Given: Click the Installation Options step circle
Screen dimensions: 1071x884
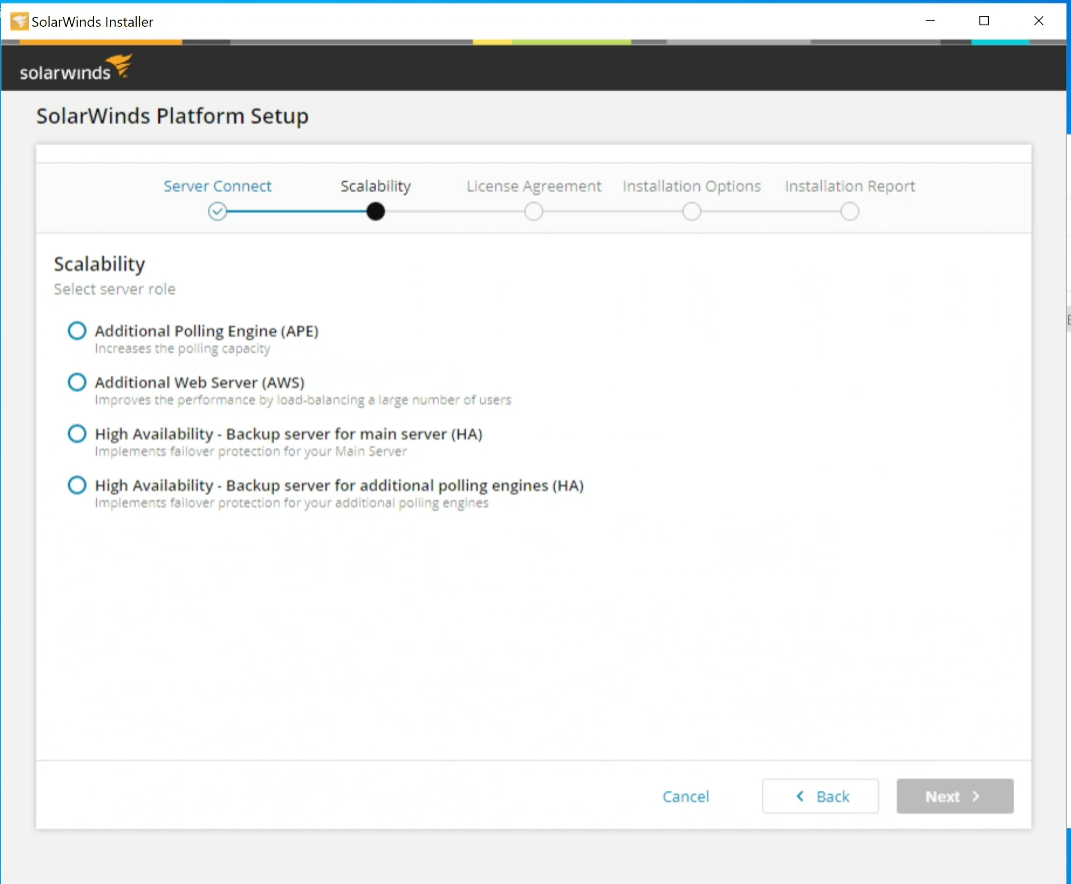Looking at the screenshot, I should (692, 212).
